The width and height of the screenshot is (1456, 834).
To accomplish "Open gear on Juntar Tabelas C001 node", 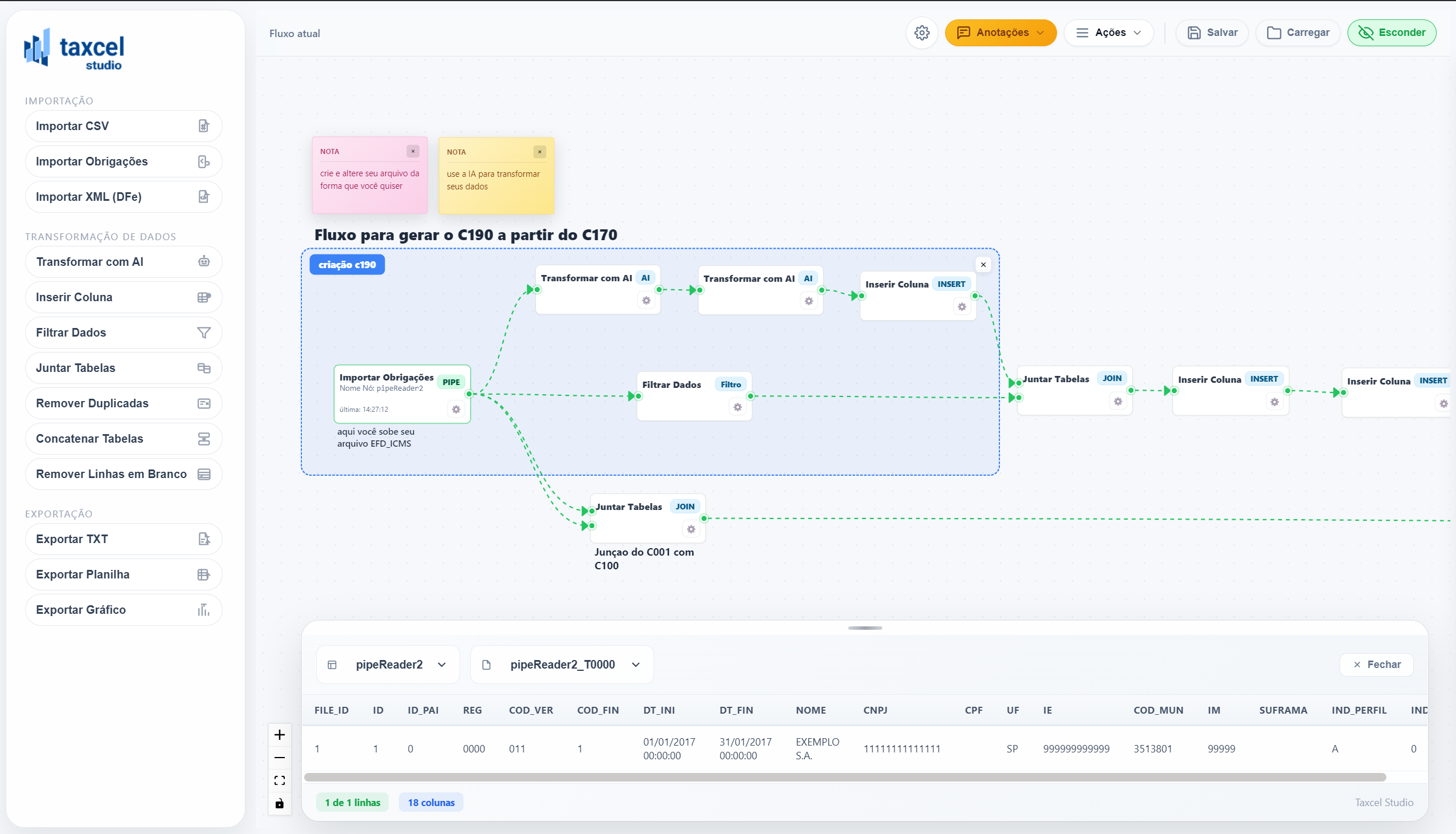I will (x=691, y=529).
